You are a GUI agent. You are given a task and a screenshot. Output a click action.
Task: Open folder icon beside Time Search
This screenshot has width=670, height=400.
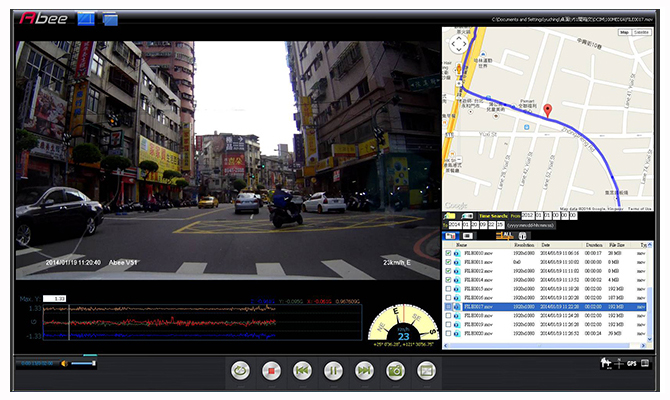tap(449, 215)
